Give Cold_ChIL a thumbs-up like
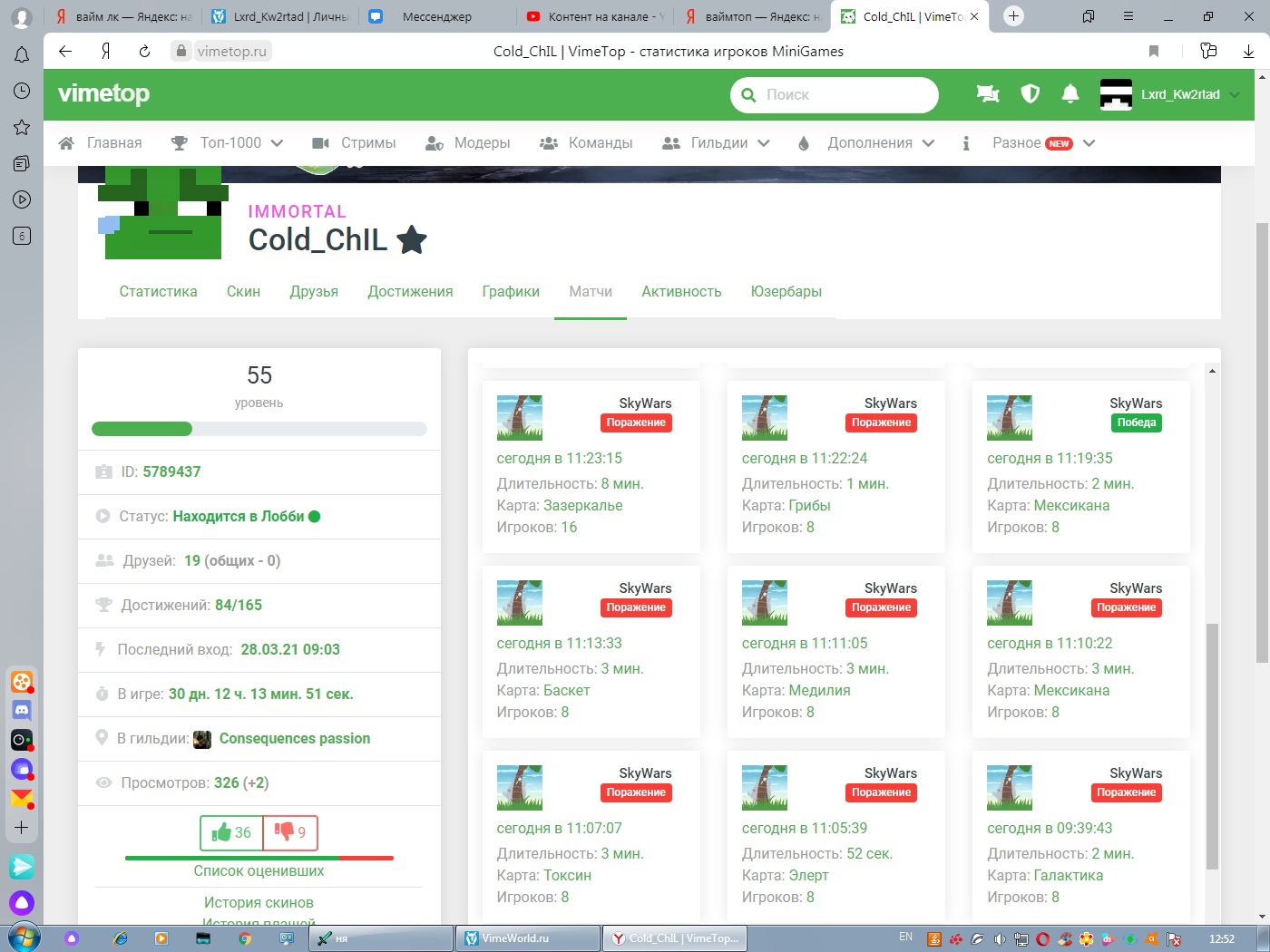The width and height of the screenshot is (1270, 952). click(231, 832)
